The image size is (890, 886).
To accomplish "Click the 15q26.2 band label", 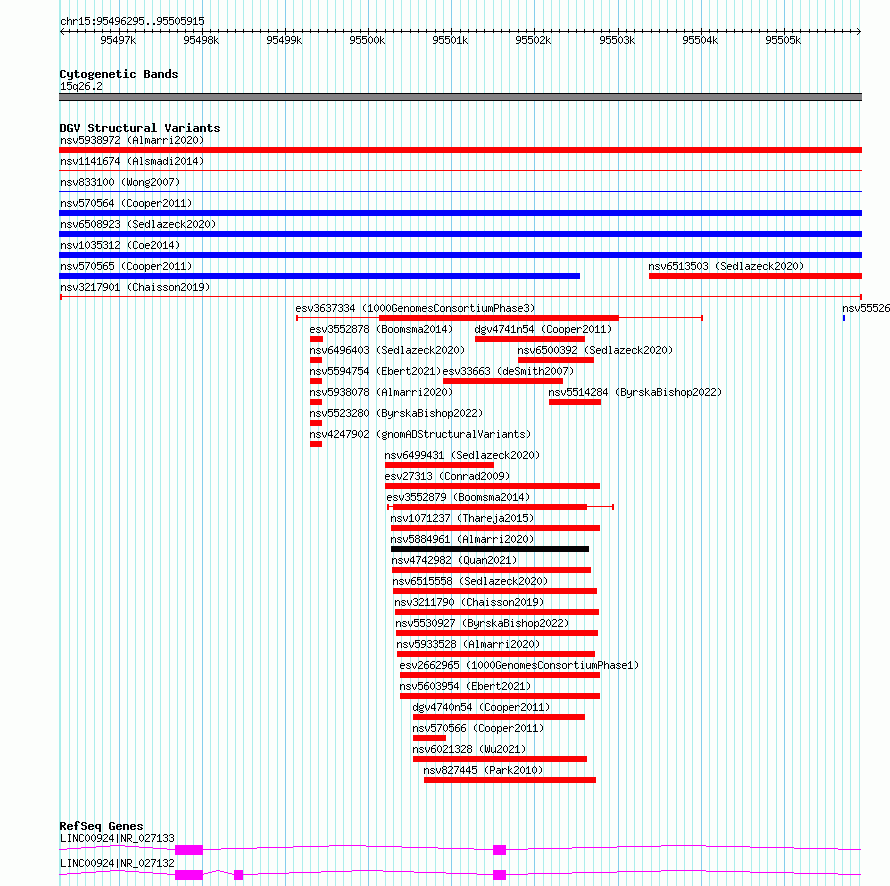I will (x=81, y=86).
